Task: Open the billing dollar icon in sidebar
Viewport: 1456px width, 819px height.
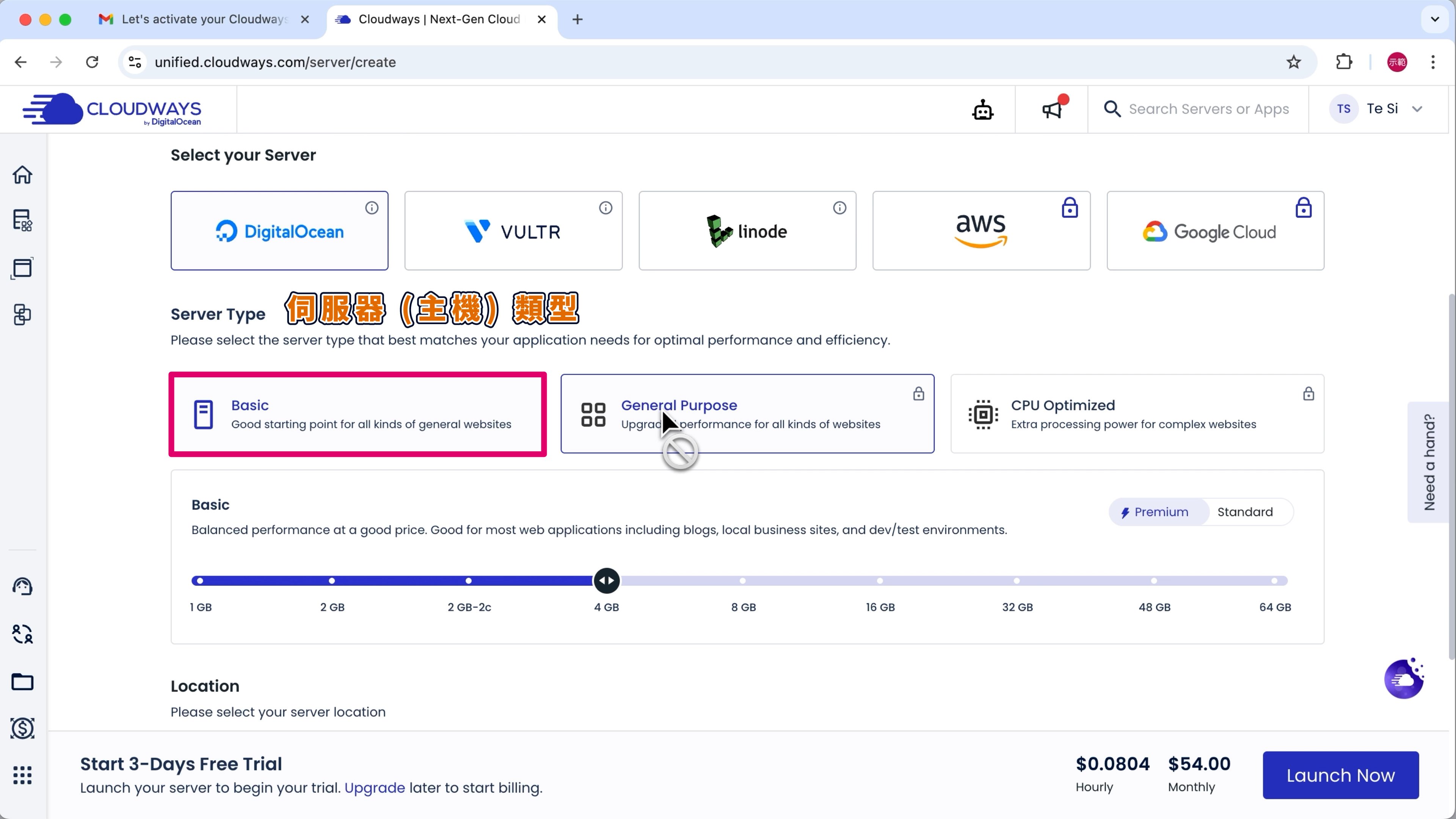Action: tap(23, 728)
